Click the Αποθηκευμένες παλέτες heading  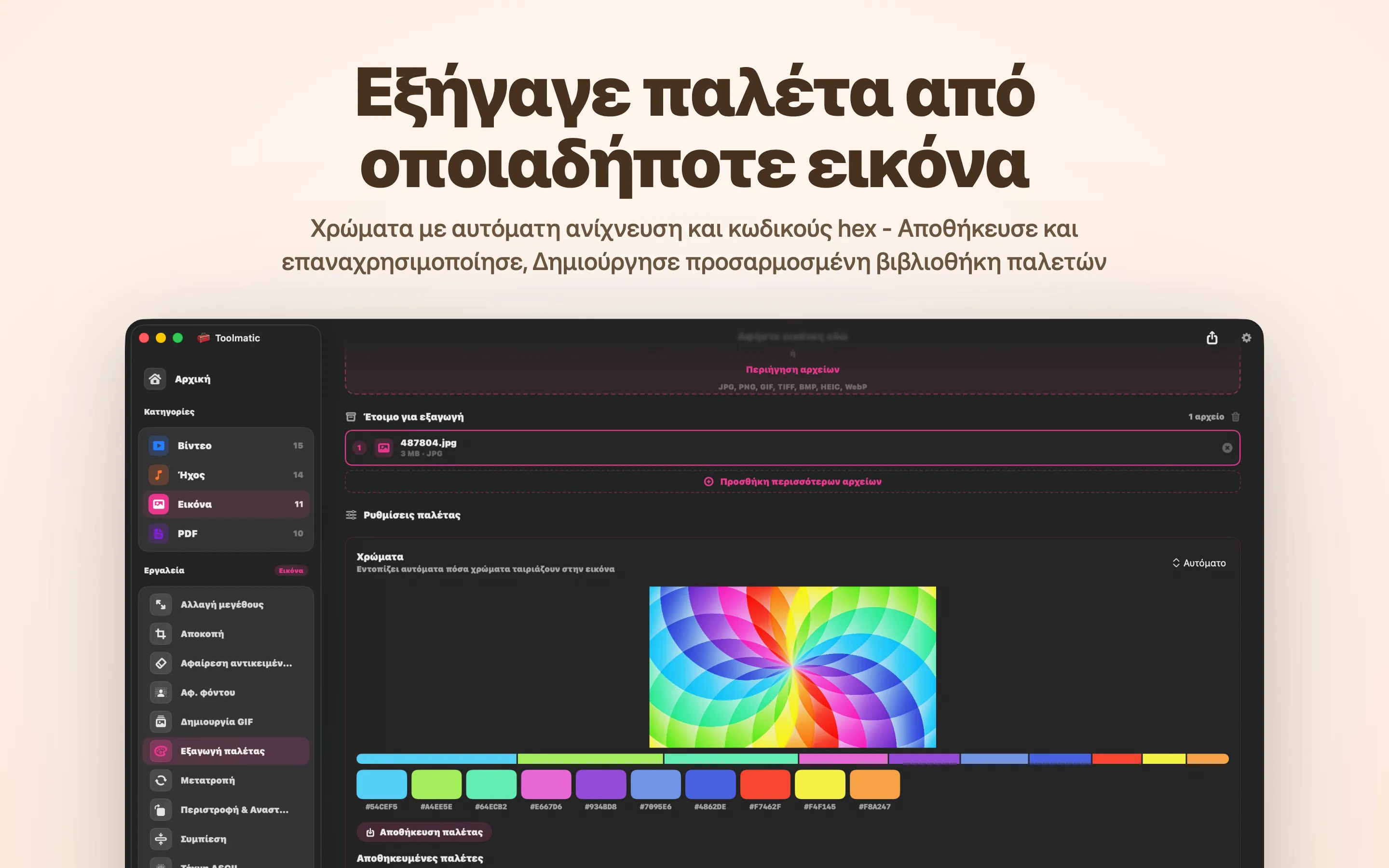tap(420, 858)
